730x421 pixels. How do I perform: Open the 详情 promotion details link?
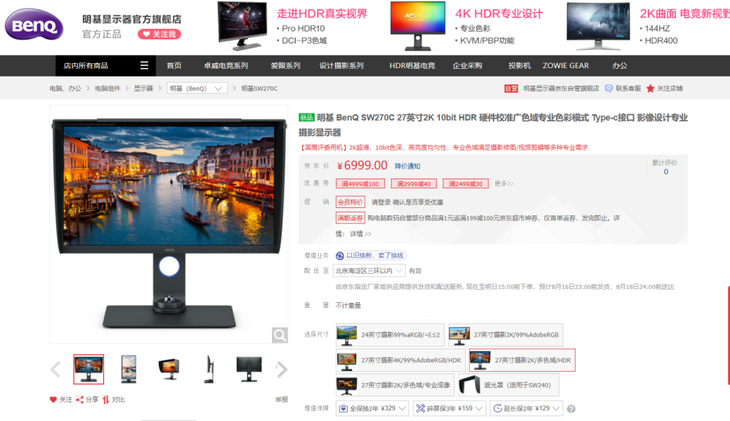[x=360, y=234]
